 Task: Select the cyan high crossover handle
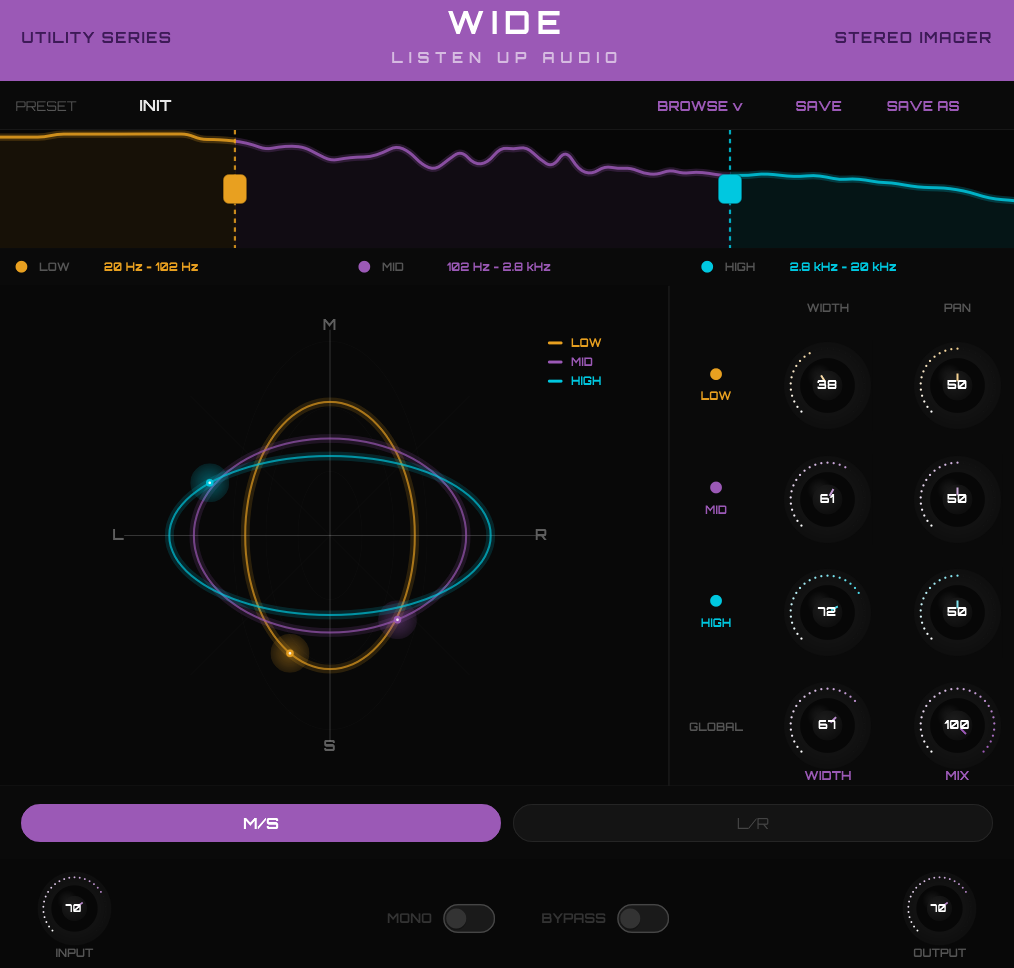[730, 189]
